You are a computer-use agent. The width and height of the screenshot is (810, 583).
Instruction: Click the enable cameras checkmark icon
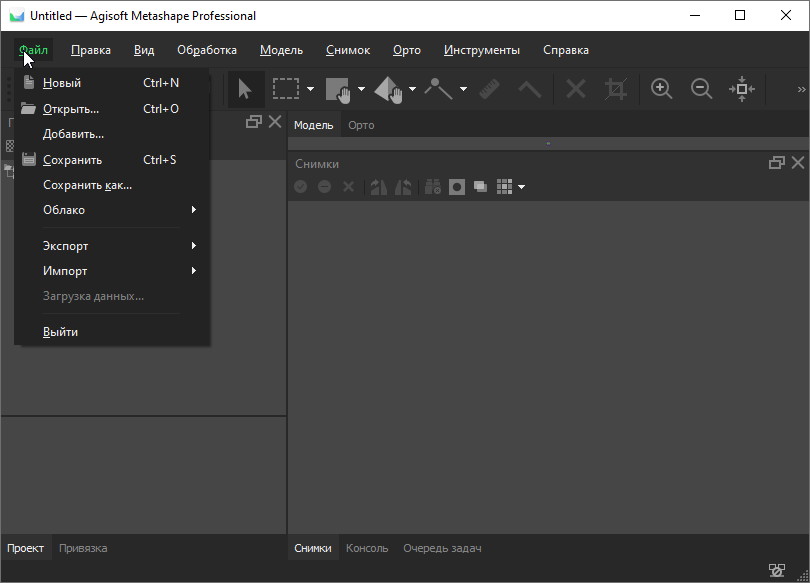(301, 186)
